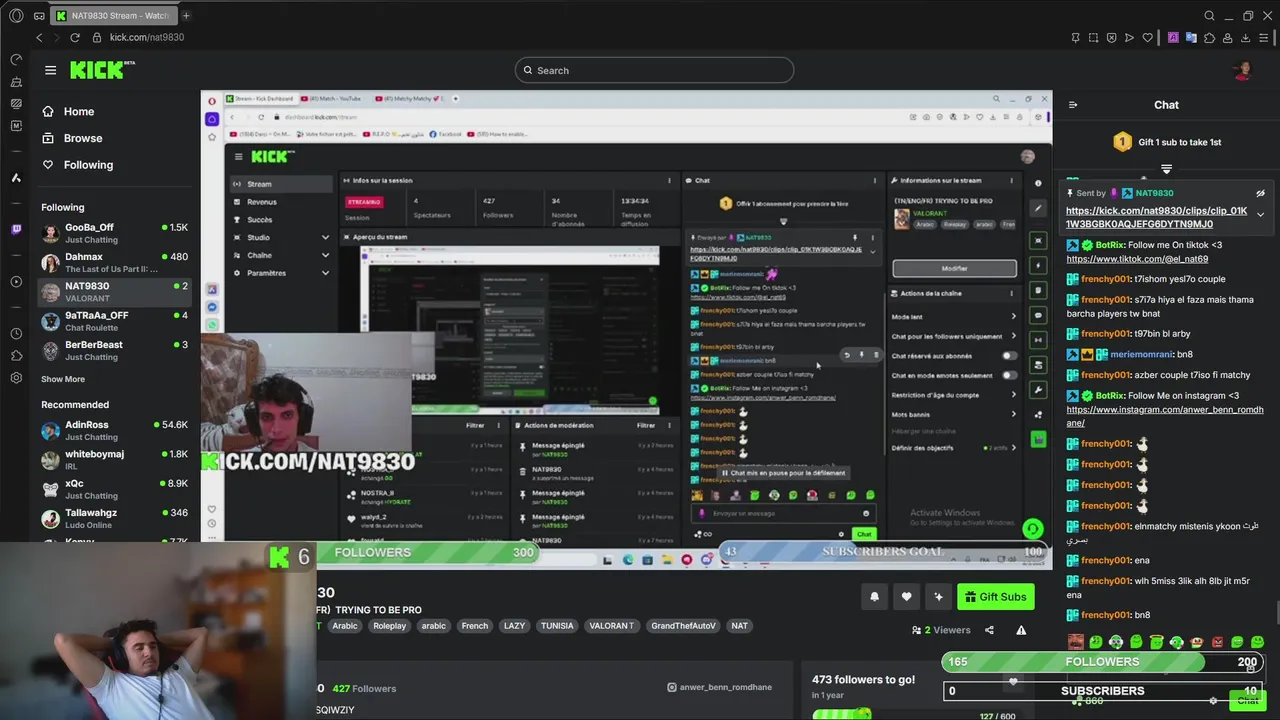1280x720 pixels.
Task: Click Gift 1 sub to take 1st
Action: click(1166, 142)
